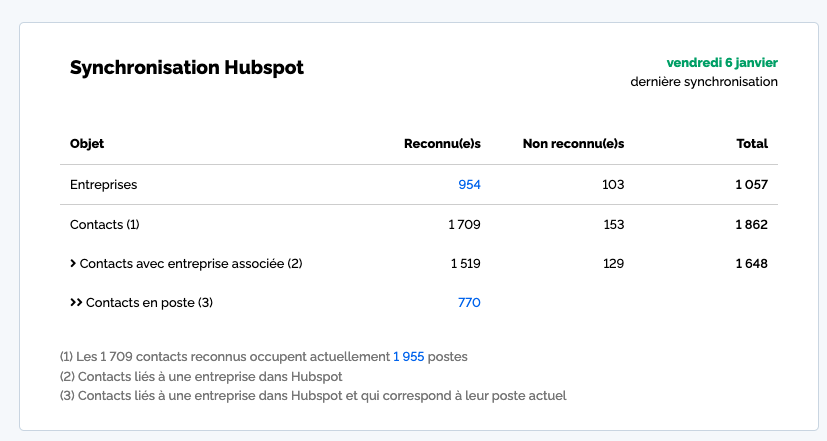827x441 pixels.
Task: Click the Objet column header
Action: point(87,144)
